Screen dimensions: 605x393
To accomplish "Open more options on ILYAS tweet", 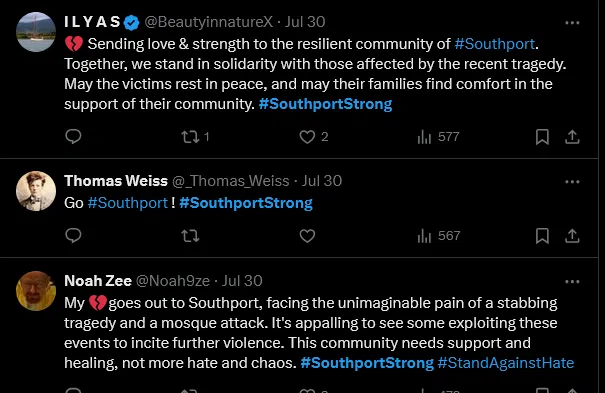I will click(572, 23).
